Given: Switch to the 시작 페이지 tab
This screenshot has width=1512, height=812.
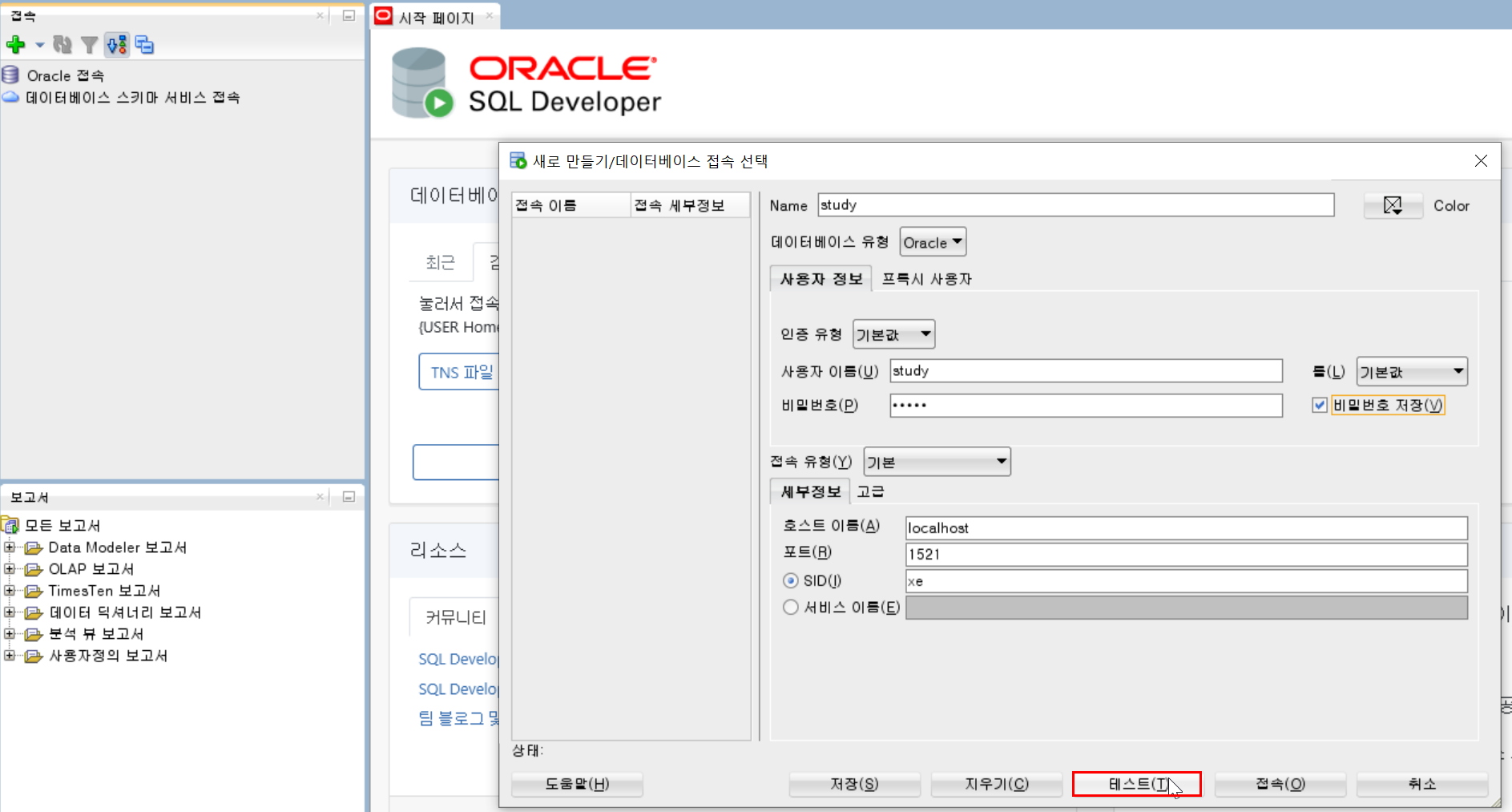Looking at the screenshot, I should (x=437, y=18).
